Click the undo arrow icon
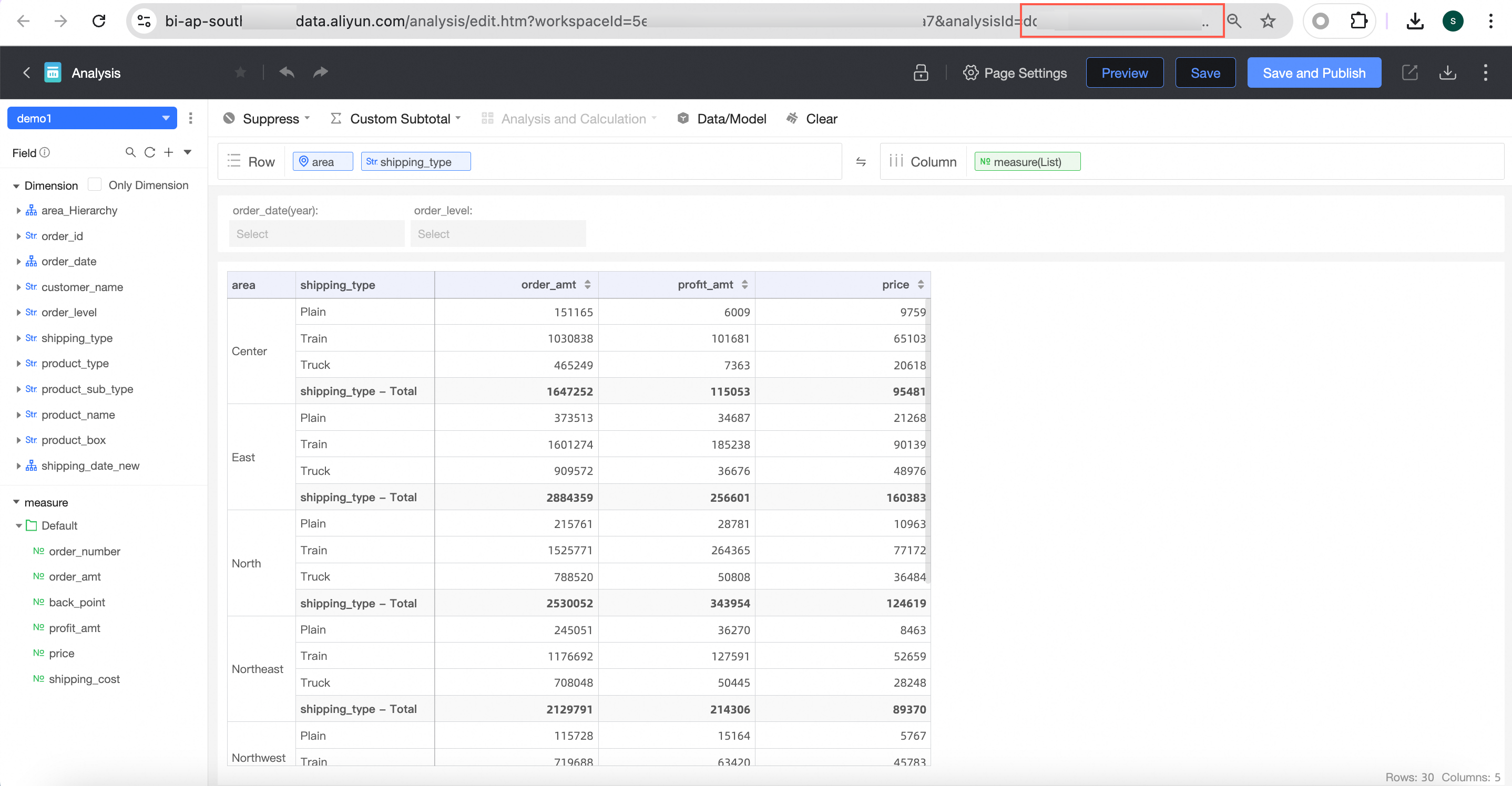Image resolution: width=1512 pixels, height=786 pixels. [x=287, y=73]
